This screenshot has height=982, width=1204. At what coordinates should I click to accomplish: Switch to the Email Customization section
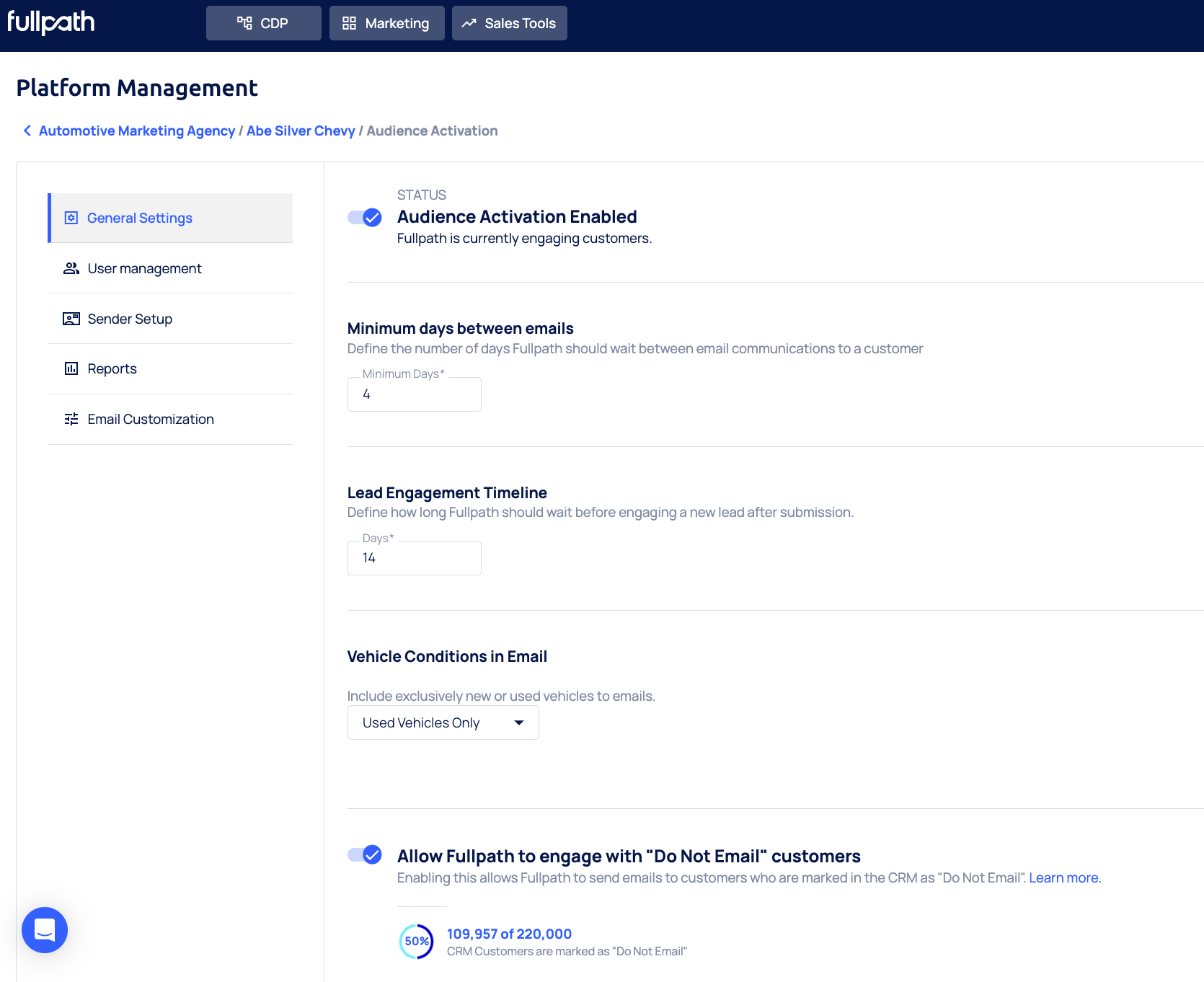(x=151, y=419)
